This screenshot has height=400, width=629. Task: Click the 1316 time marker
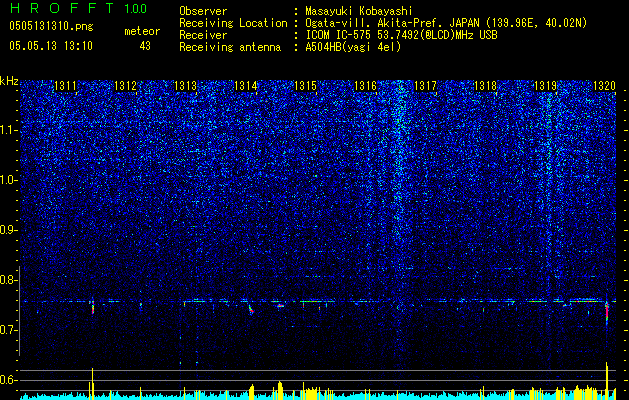(x=365, y=85)
